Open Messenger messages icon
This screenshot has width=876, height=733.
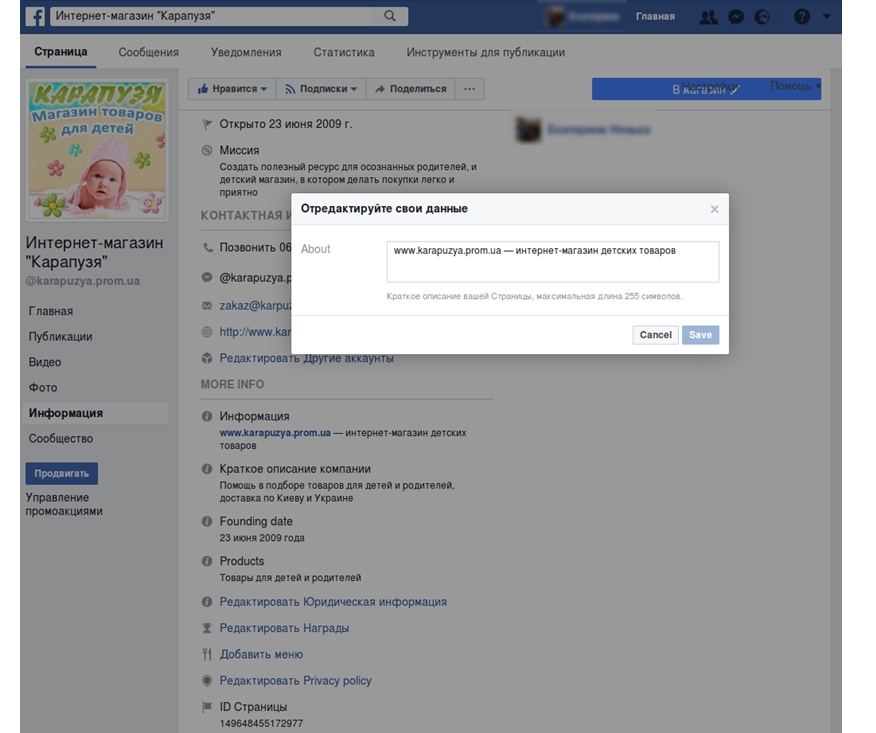click(x=736, y=17)
